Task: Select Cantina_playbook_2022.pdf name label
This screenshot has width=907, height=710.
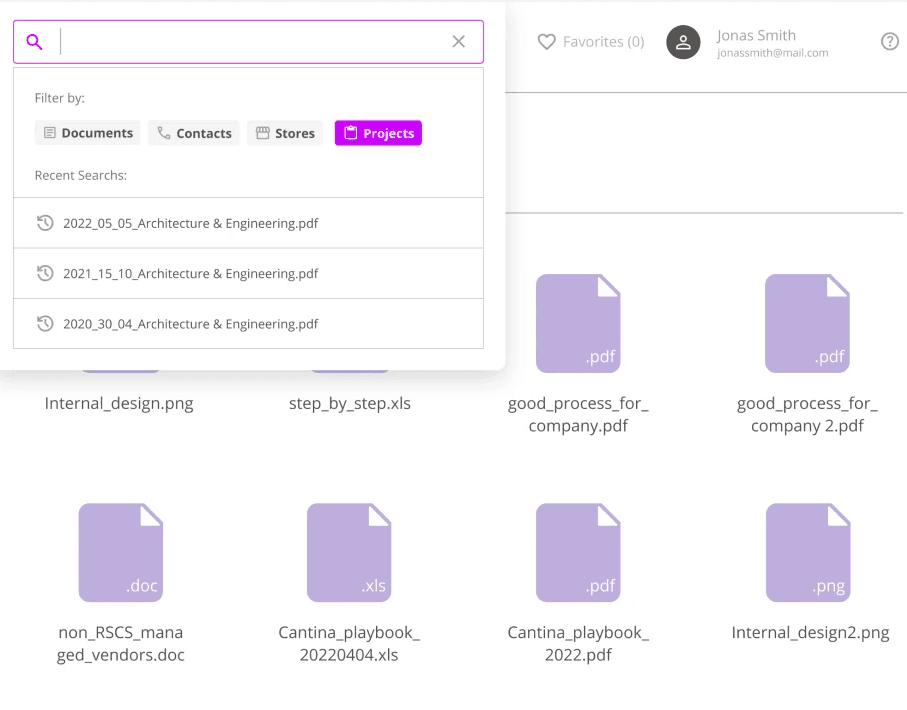Action: coord(578,643)
